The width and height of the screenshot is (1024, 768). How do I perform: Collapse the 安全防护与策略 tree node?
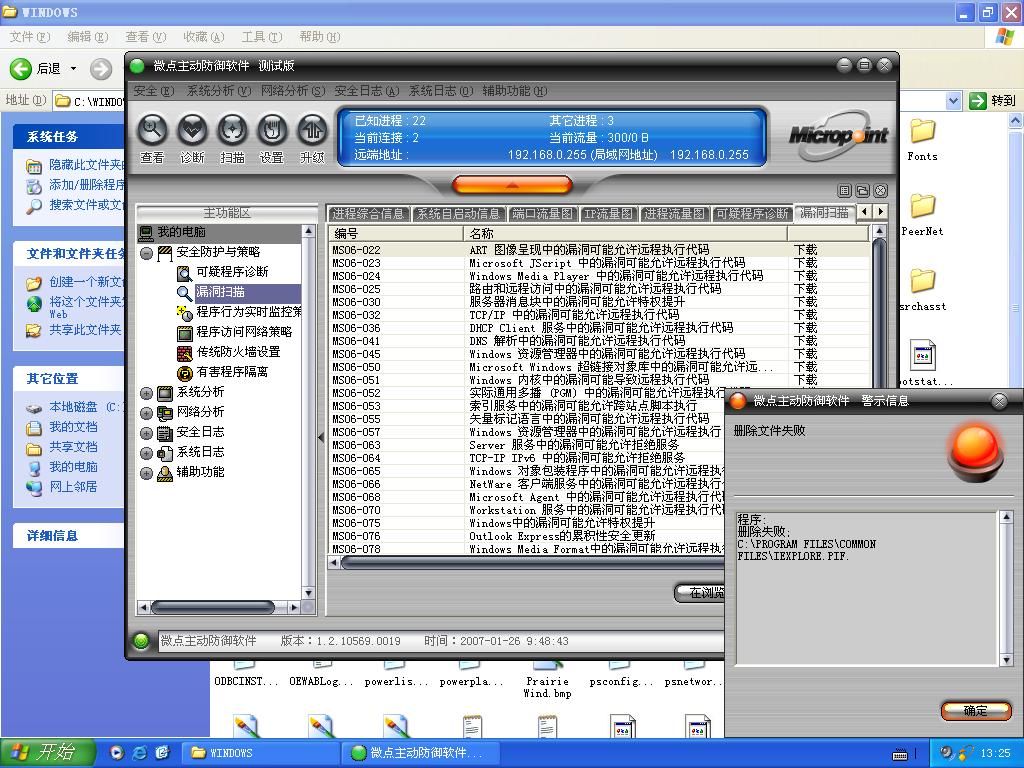pyautogui.click(x=146, y=253)
